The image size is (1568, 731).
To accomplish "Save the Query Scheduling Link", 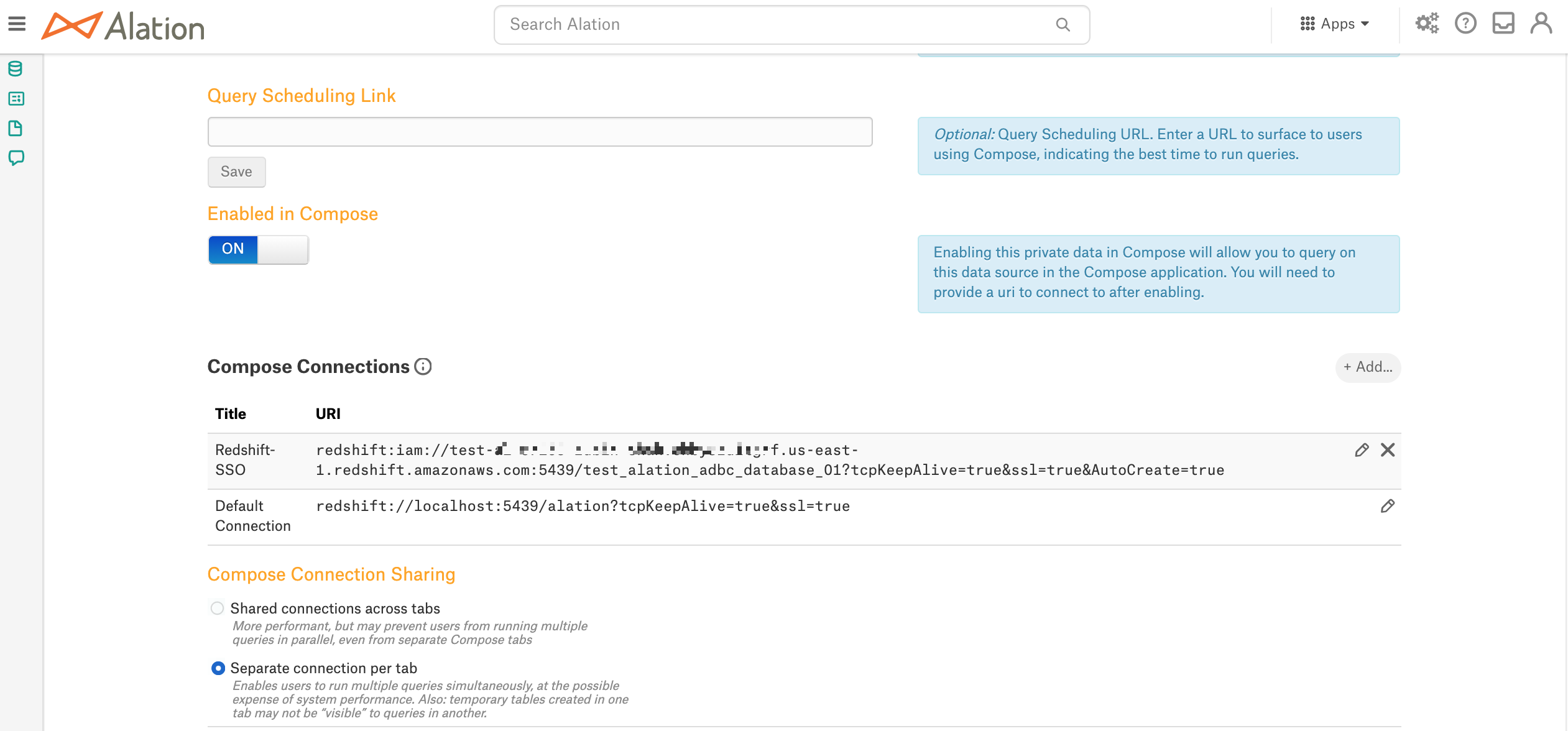I will pos(236,172).
